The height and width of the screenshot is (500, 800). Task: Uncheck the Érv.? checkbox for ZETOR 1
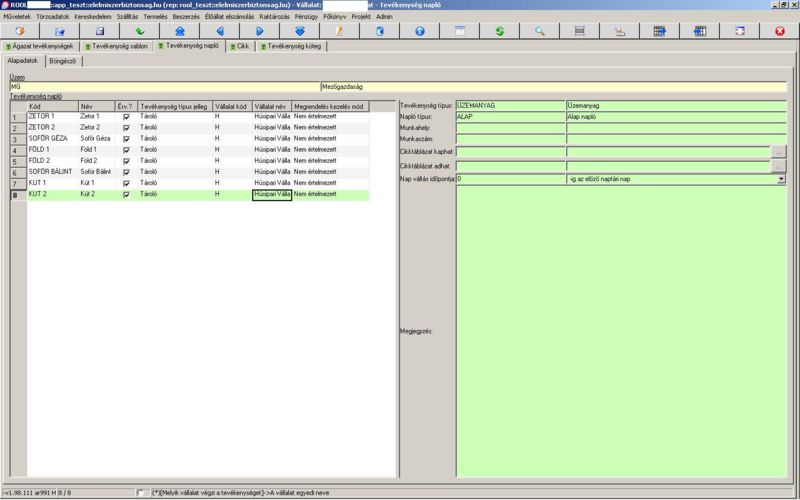click(126, 117)
